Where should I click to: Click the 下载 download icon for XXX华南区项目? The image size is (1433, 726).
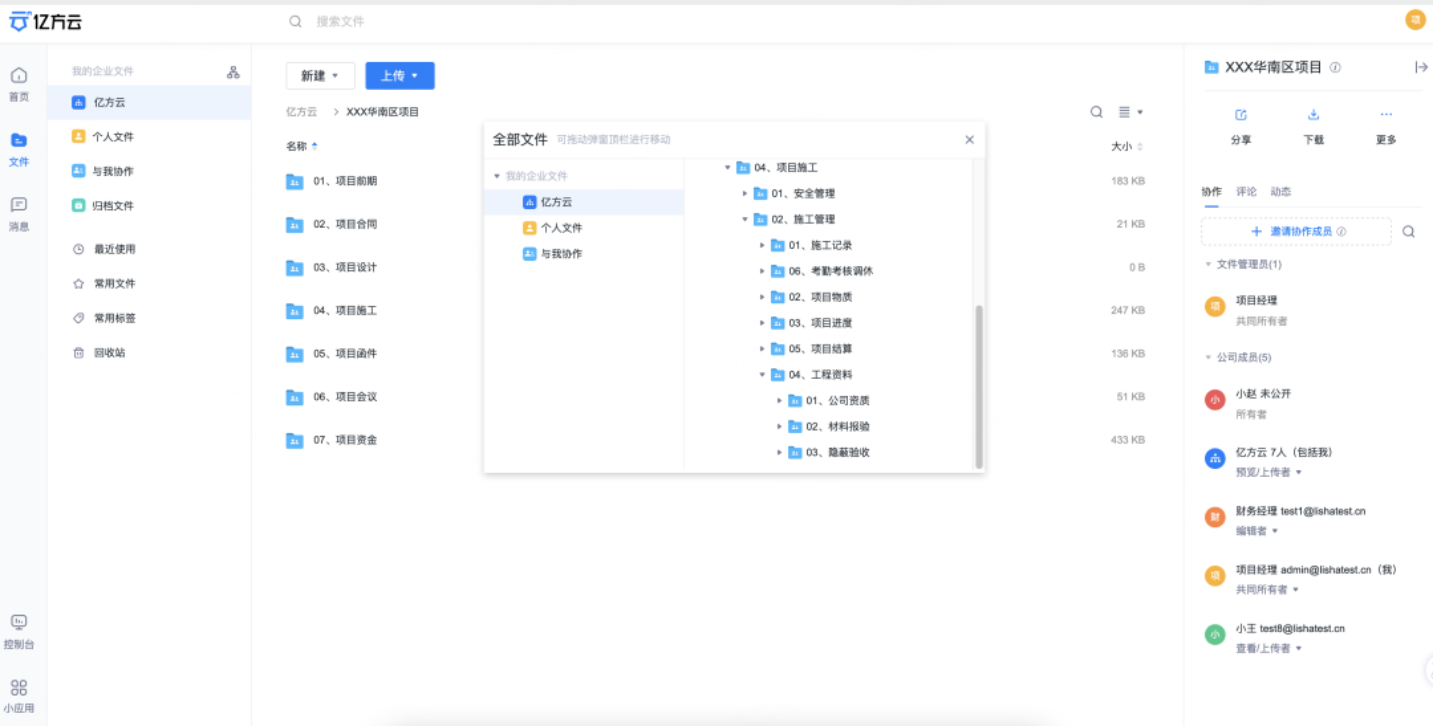(1313, 117)
